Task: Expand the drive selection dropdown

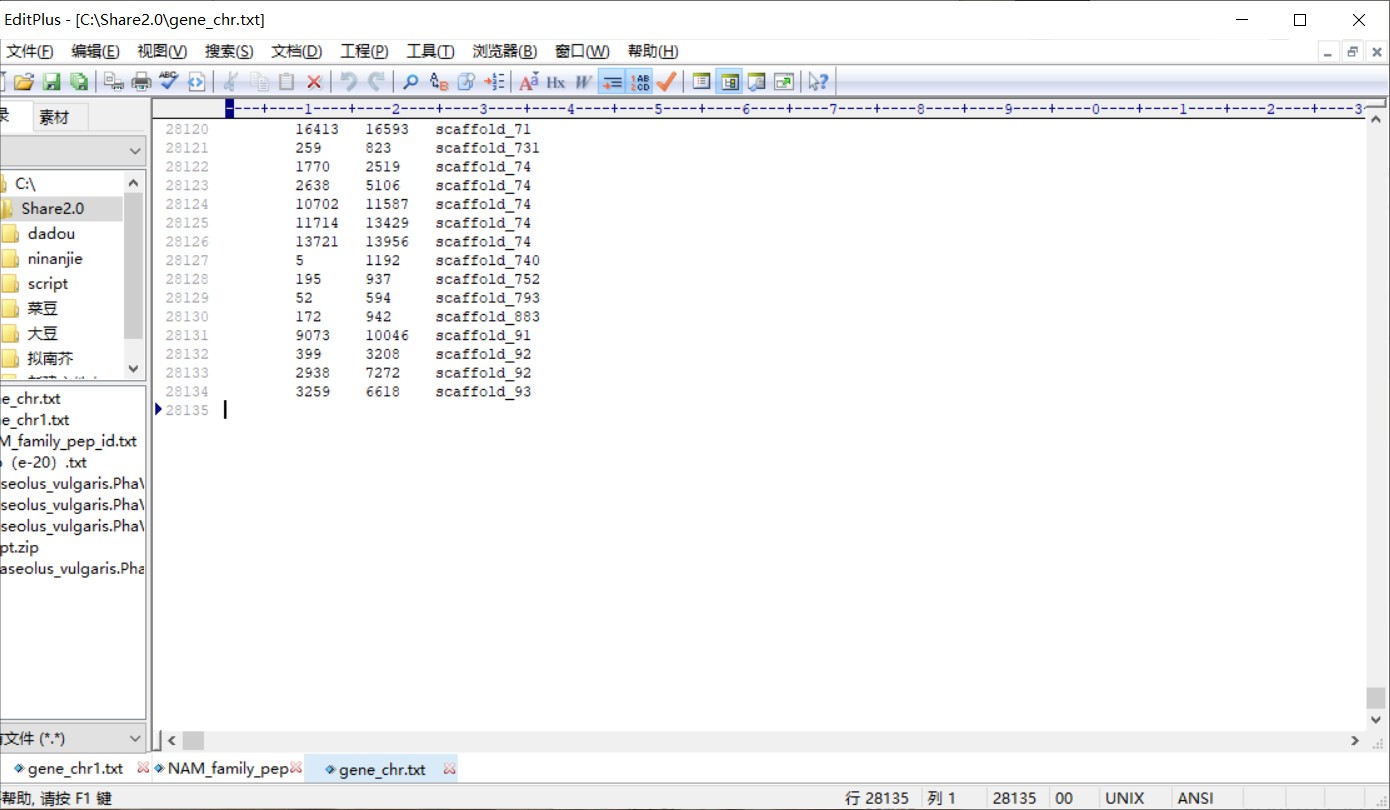Action: pyautogui.click(x=135, y=151)
